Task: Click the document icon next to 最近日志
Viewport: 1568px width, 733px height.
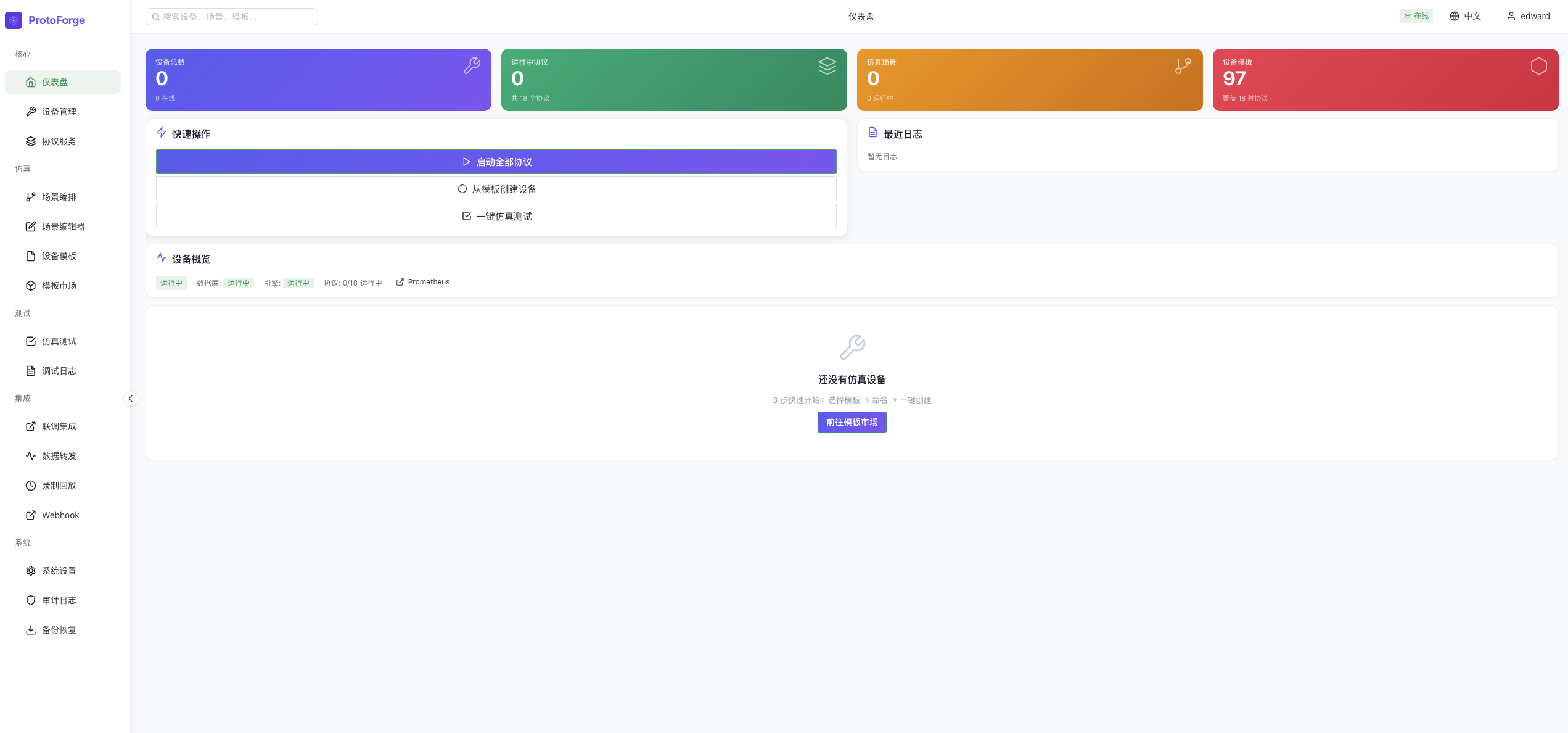Action: coord(873,132)
